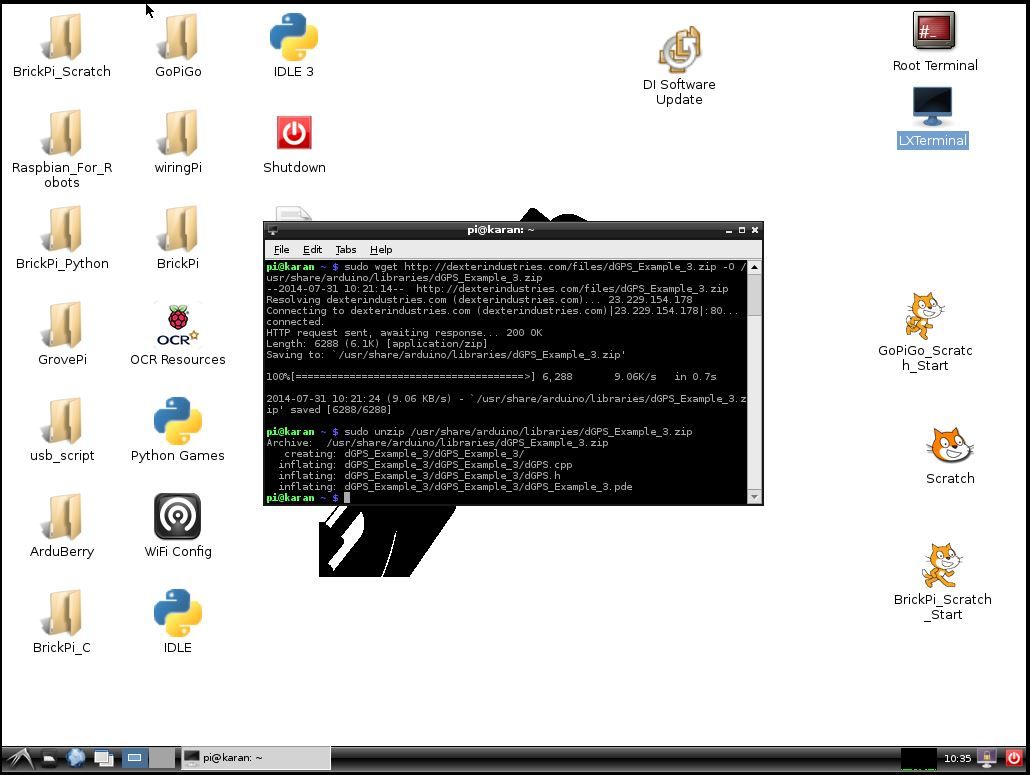Click the CPU usage monitor in tray

coord(918,758)
